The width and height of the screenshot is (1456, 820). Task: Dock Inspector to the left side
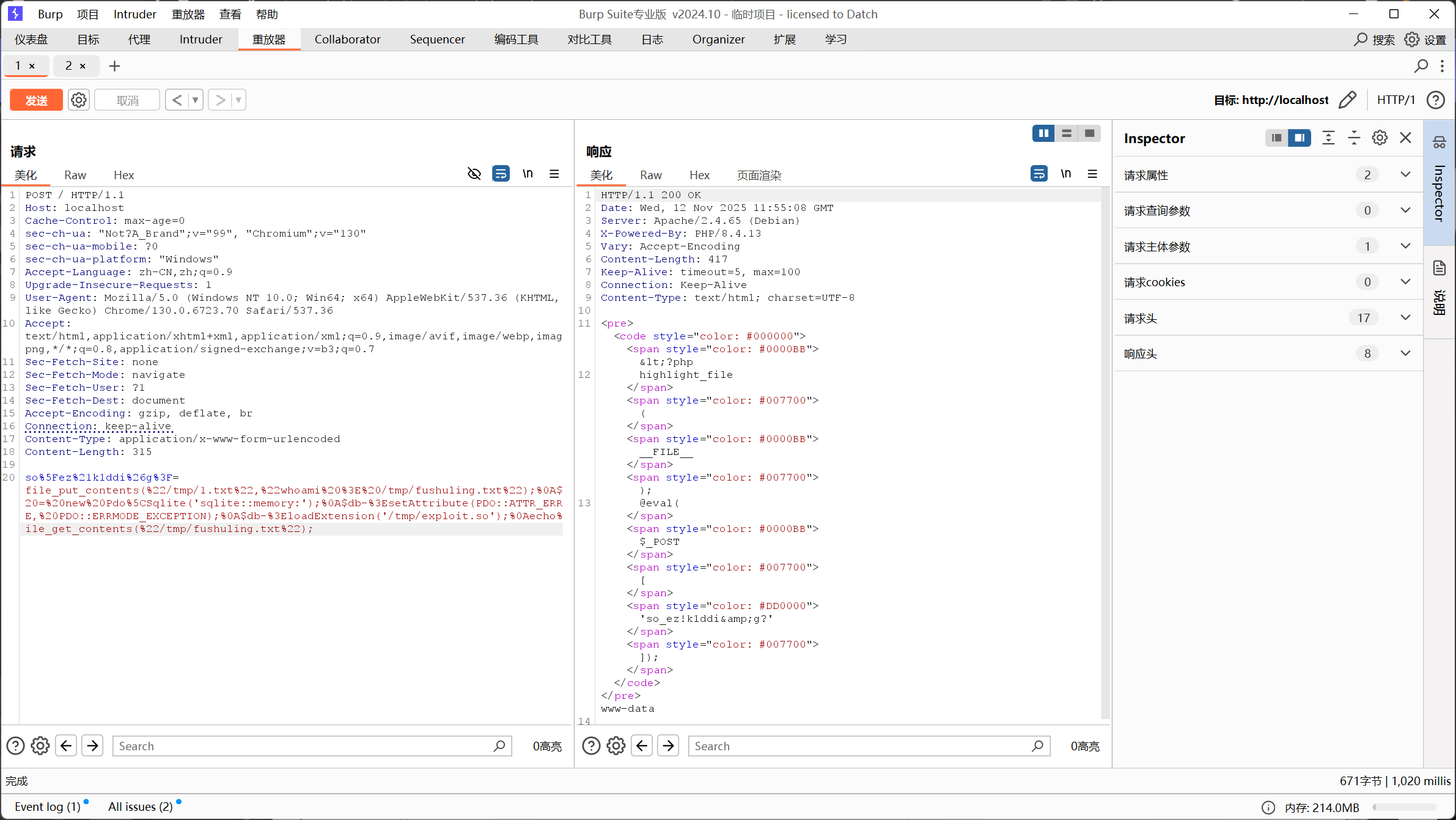(1276, 138)
